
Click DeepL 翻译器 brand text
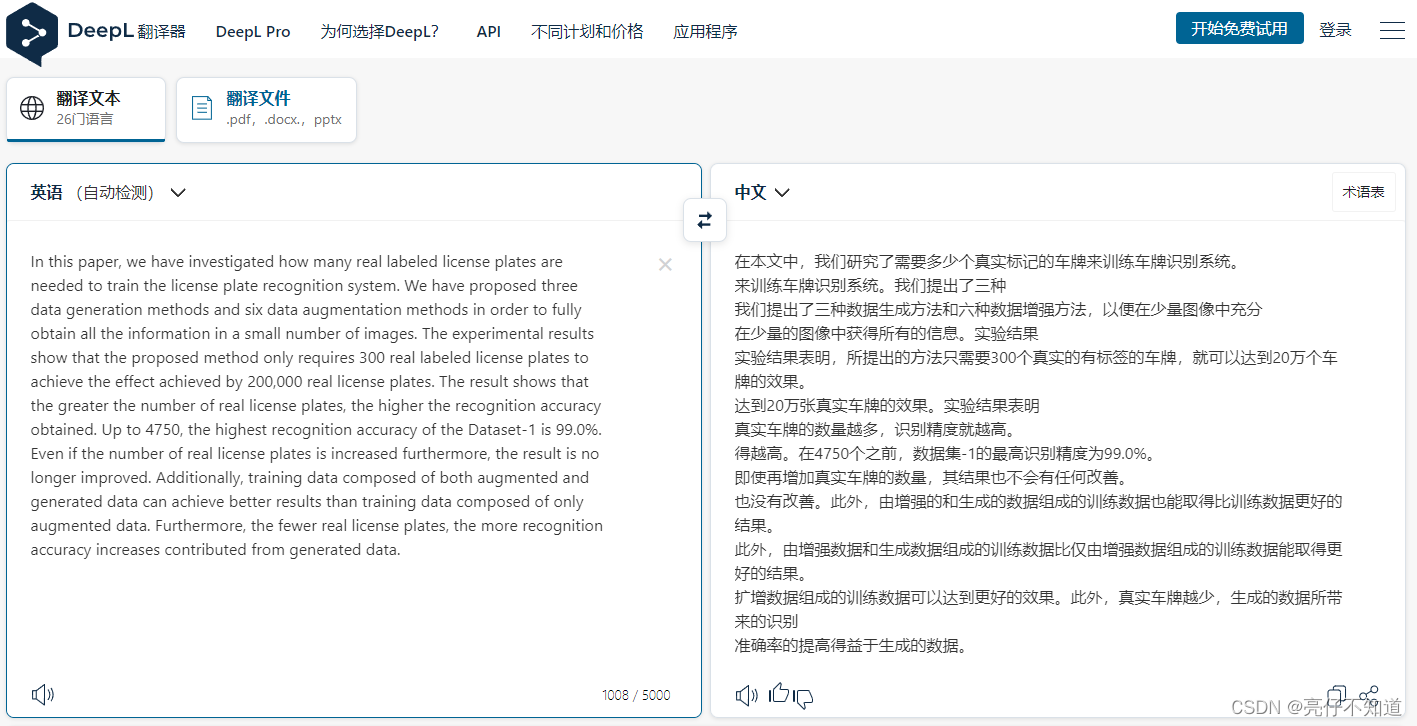coord(127,31)
